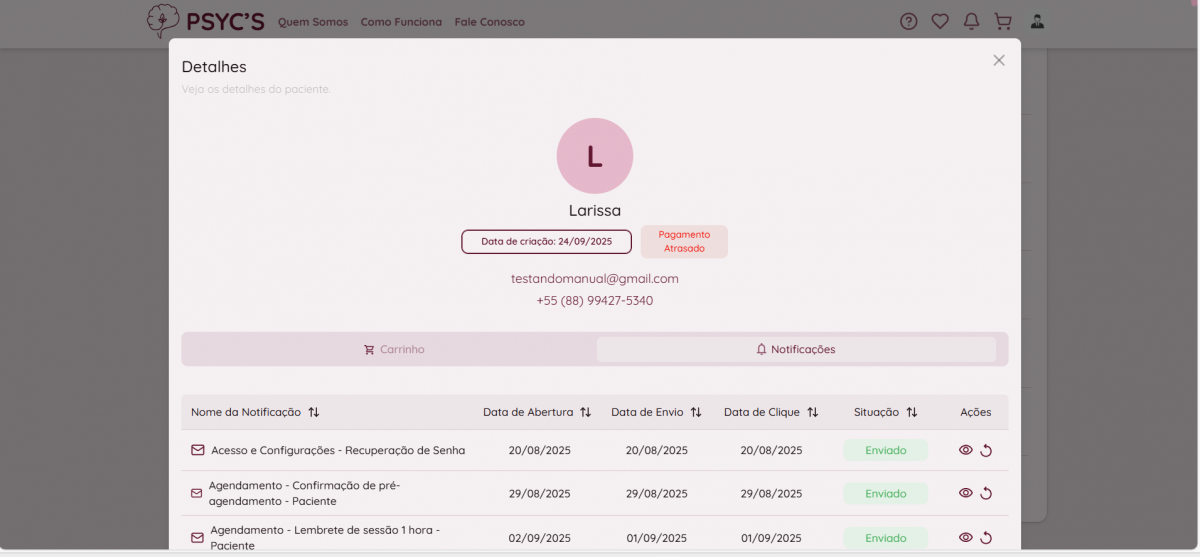This screenshot has height=557, width=1200.
Task: Open the notifications bell in header
Action: [971, 21]
